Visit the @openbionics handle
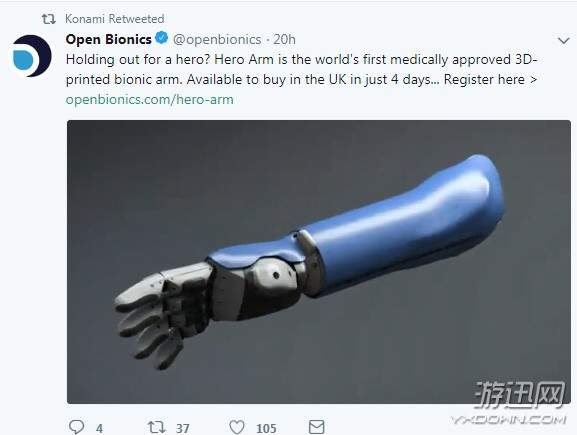This screenshot has width=577, height=435. pos(217,39)
